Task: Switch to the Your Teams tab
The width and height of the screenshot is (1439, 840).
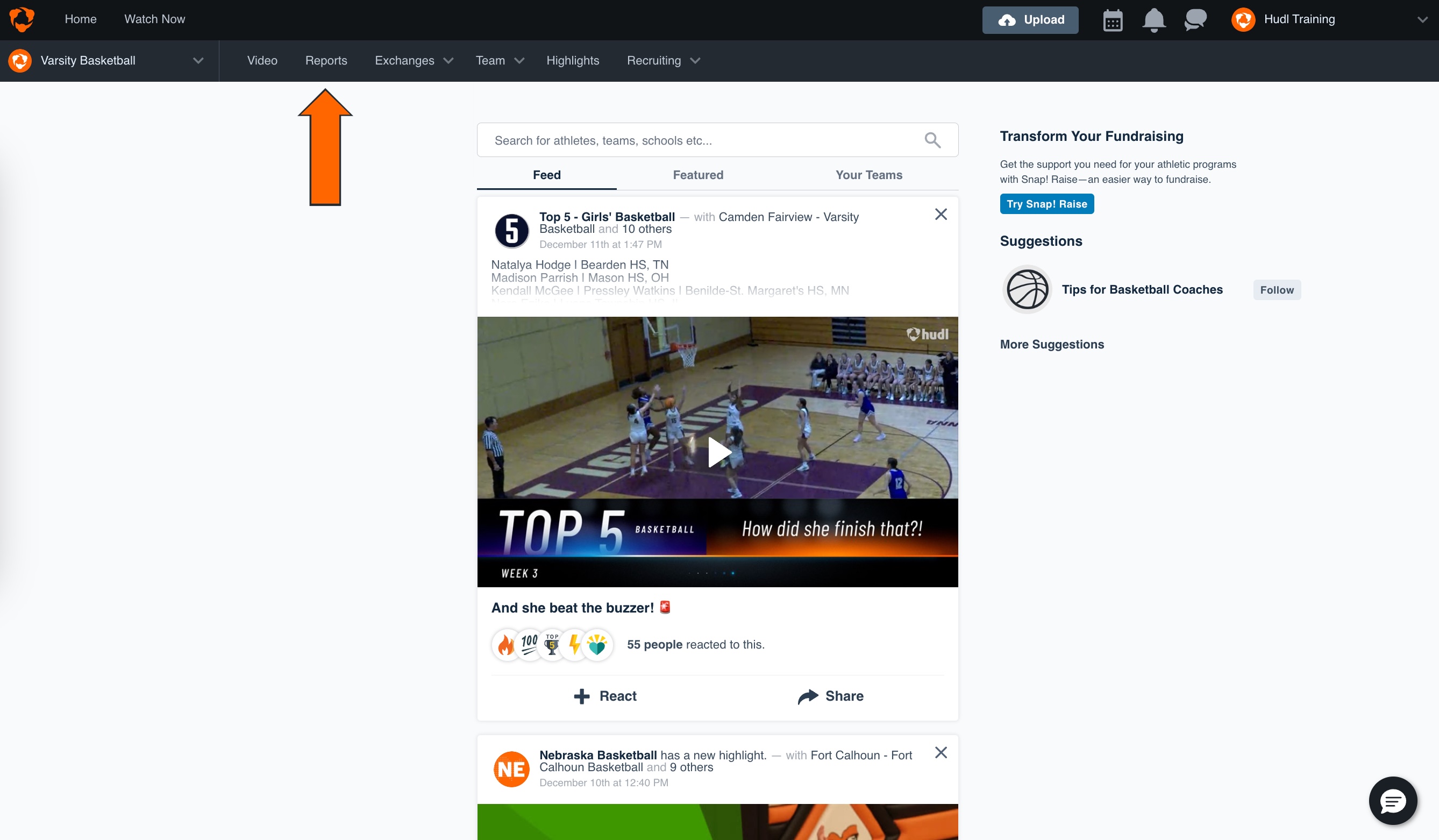Action: point(868,175)
